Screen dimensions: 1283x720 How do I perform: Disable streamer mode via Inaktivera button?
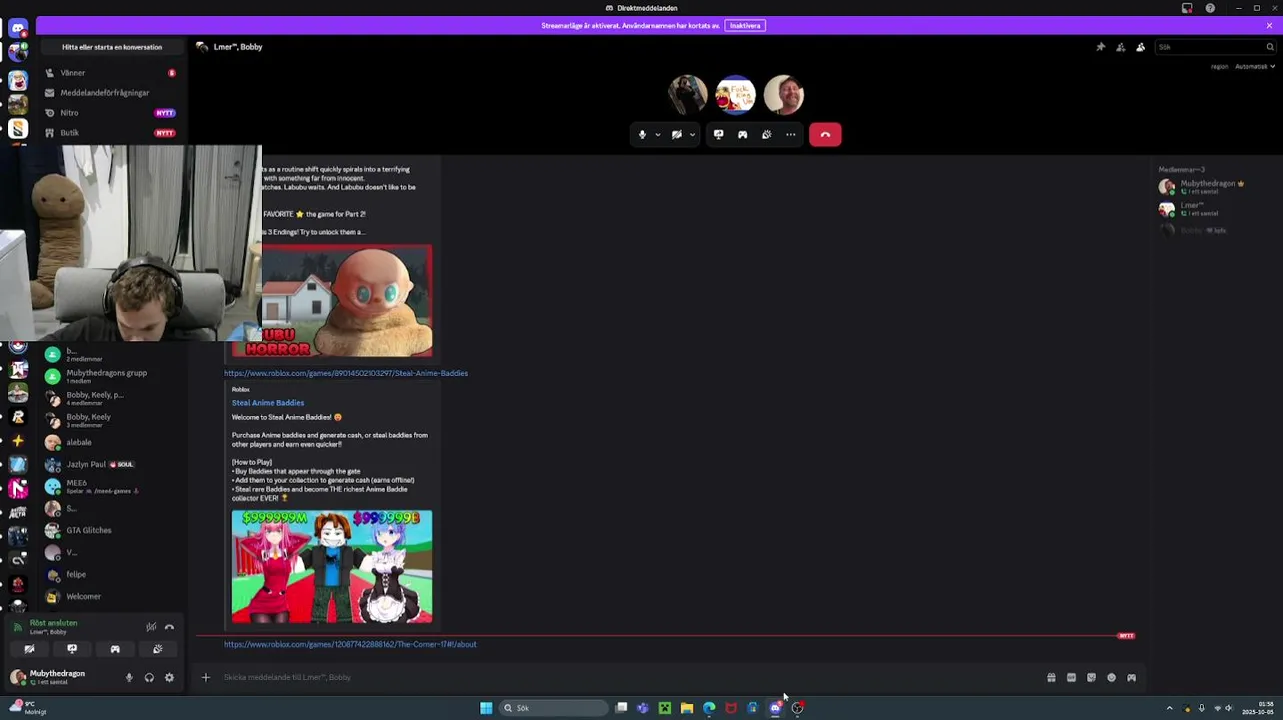click(x=745, y=25)
